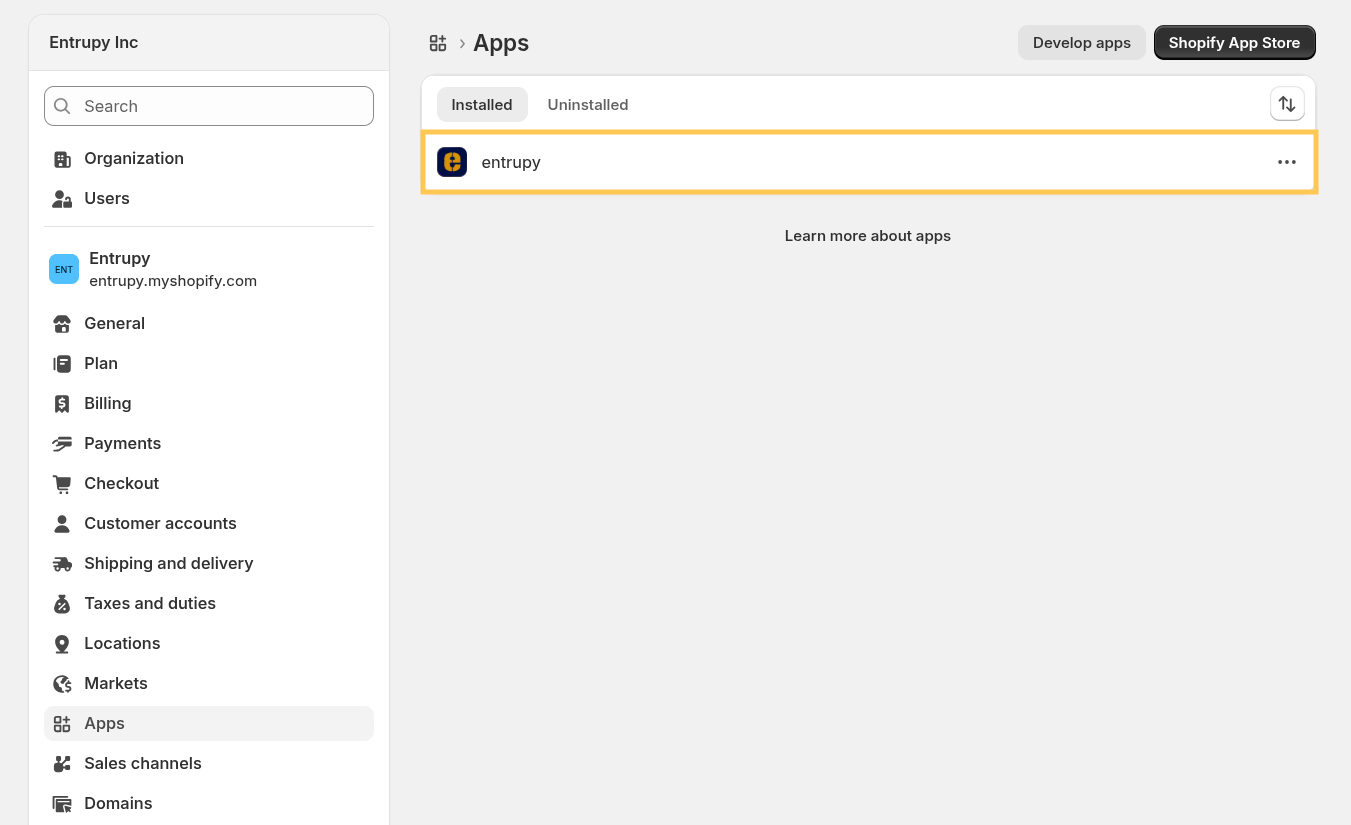The width and height of the screenshot is (1351, 825).
Task: Click the entrupy app logo icon
Action: pos(452,162)
